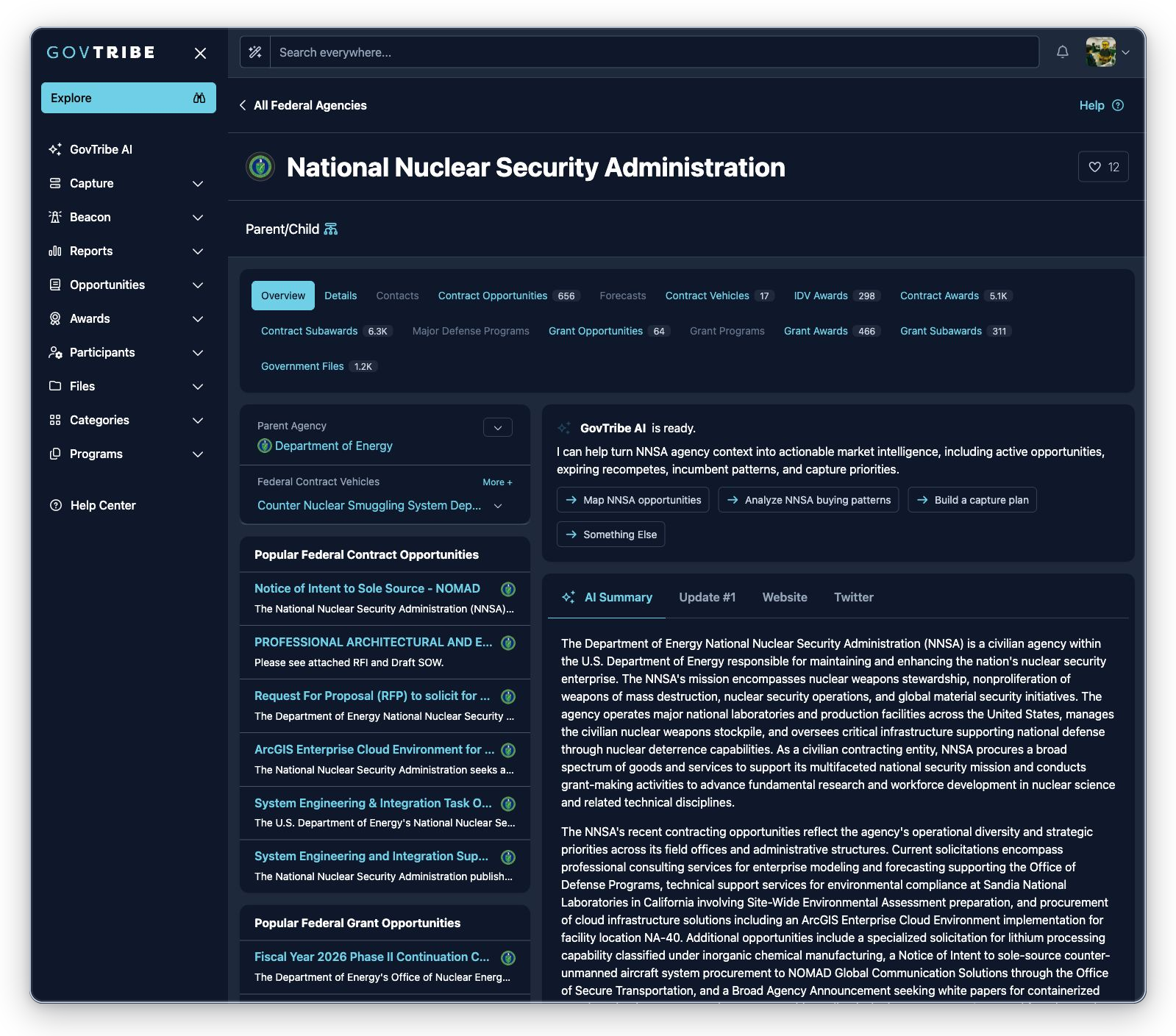This screenshot has height=1036, width=1176.
Task: Click the Files folder icon
Action: click(55, 386)
